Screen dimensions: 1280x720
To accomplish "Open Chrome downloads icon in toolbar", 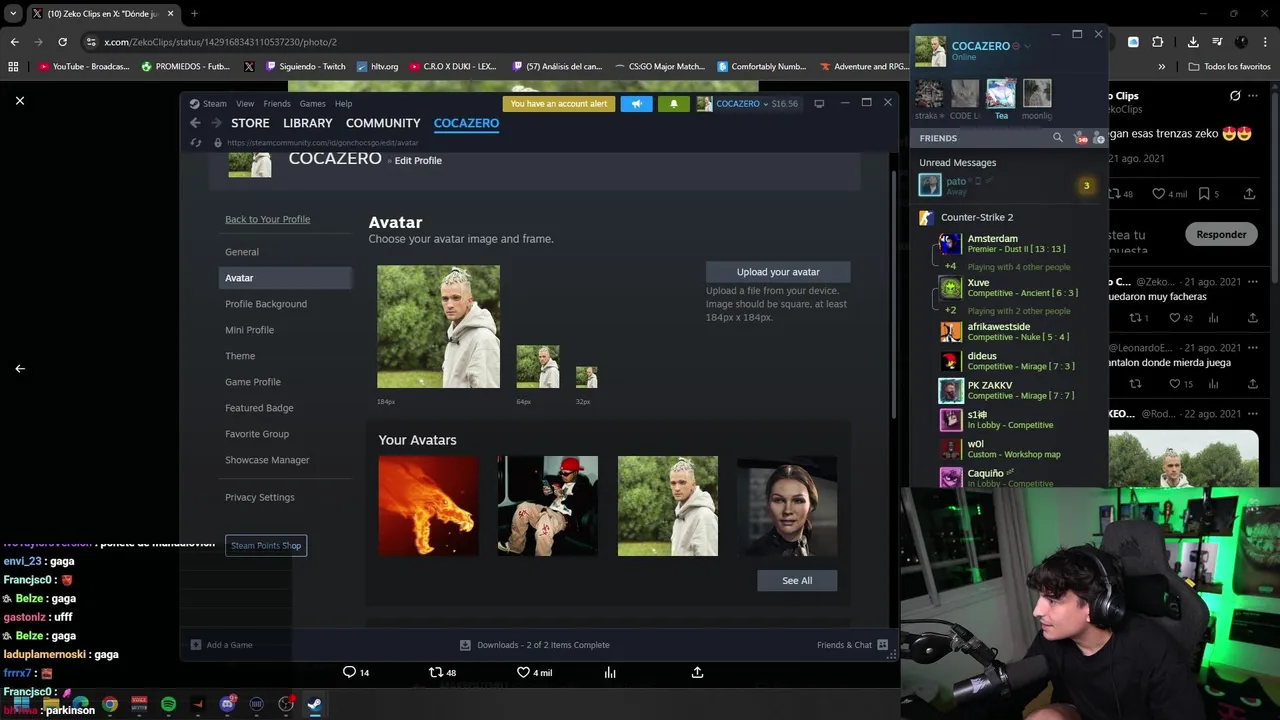I will [x=1193, y=42].
